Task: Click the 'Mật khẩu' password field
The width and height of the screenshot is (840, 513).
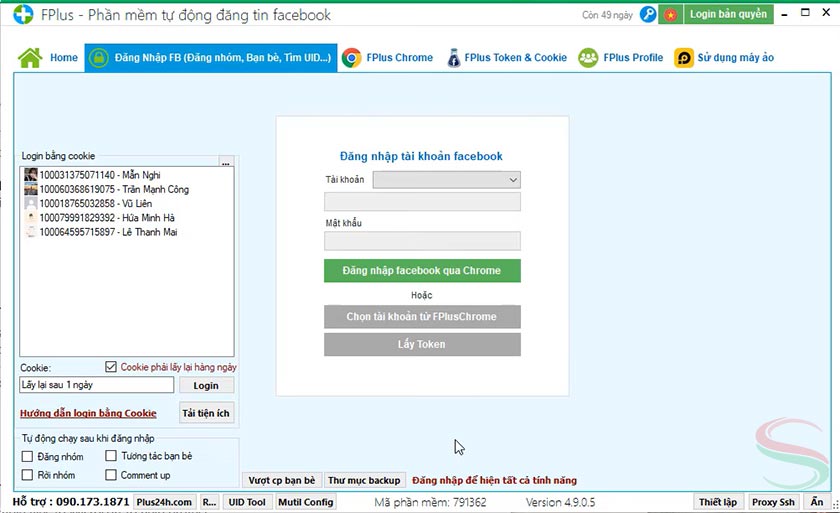Action: (x=422, y=241)
